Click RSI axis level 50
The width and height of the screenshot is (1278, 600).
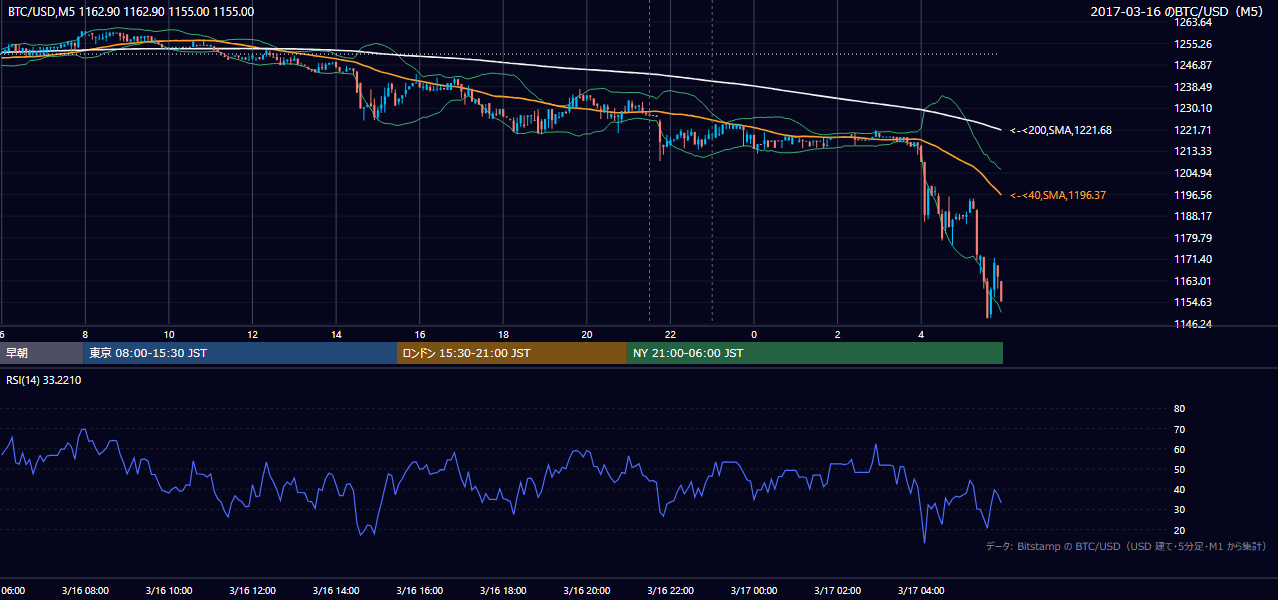tap(1179, 469)
